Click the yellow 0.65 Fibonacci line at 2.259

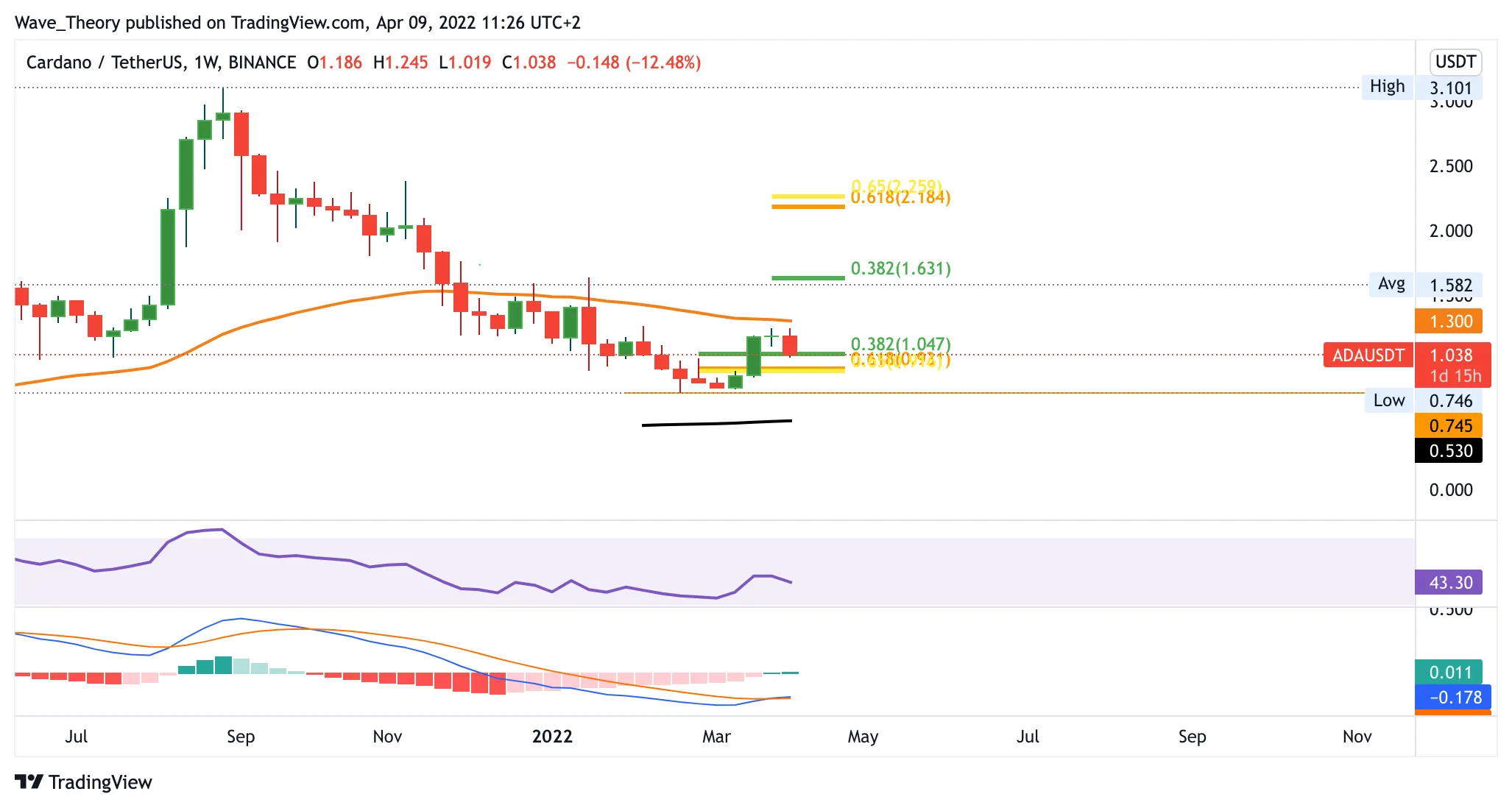[808, 196]
